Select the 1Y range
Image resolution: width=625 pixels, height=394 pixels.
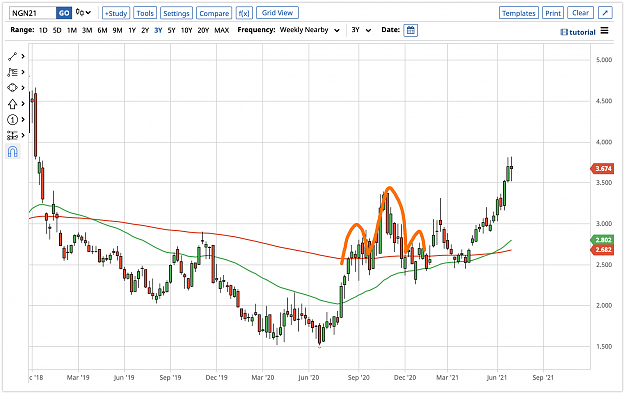(x=132, y=30)
